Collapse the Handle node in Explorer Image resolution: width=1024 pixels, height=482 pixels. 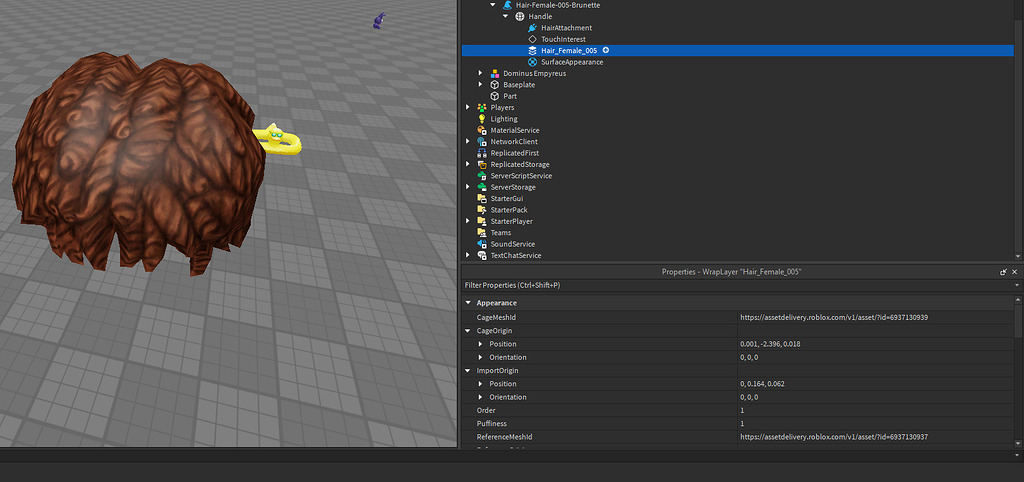tap(505, 17)
